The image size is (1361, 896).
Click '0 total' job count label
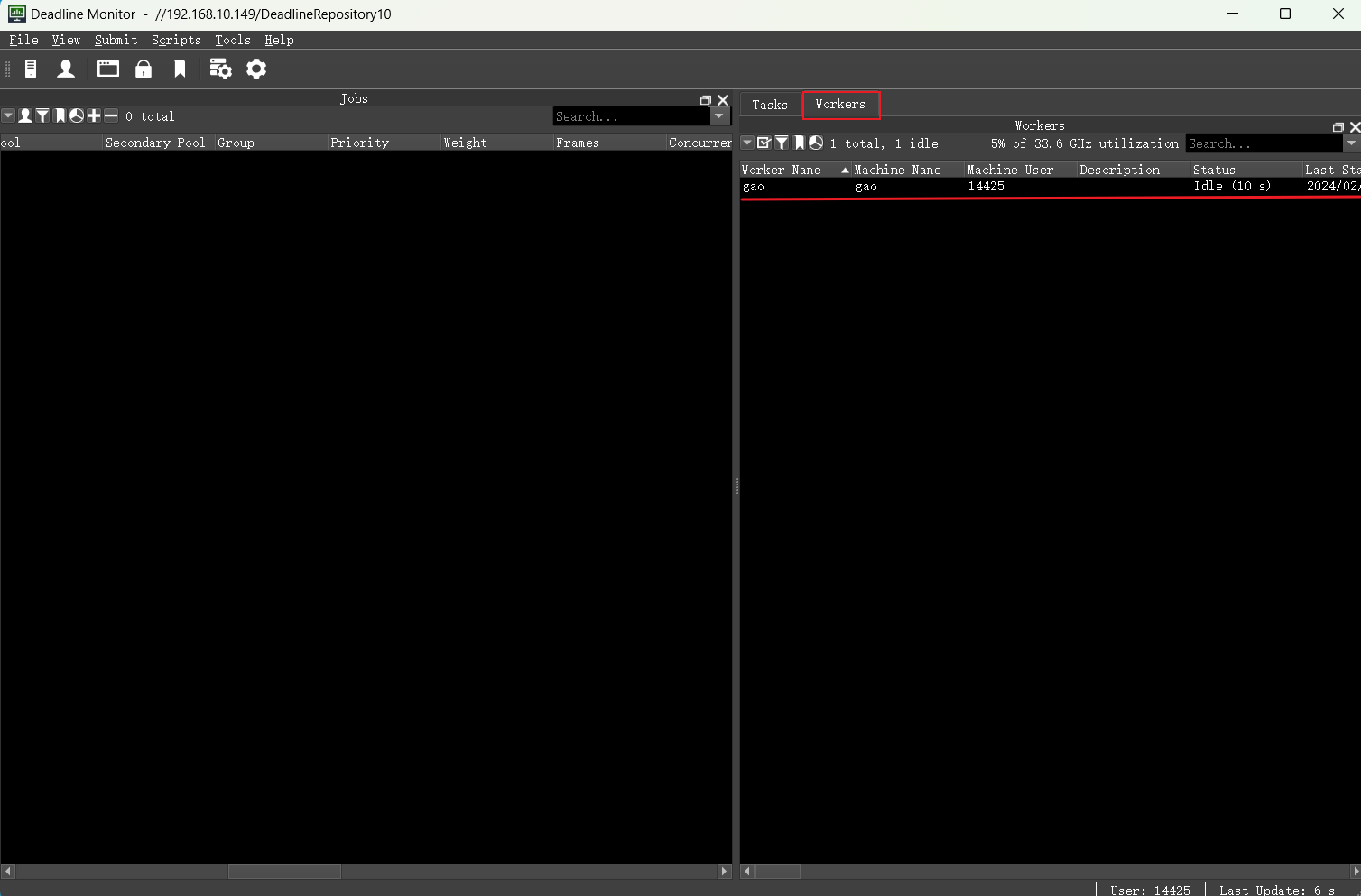coord(150,116)
